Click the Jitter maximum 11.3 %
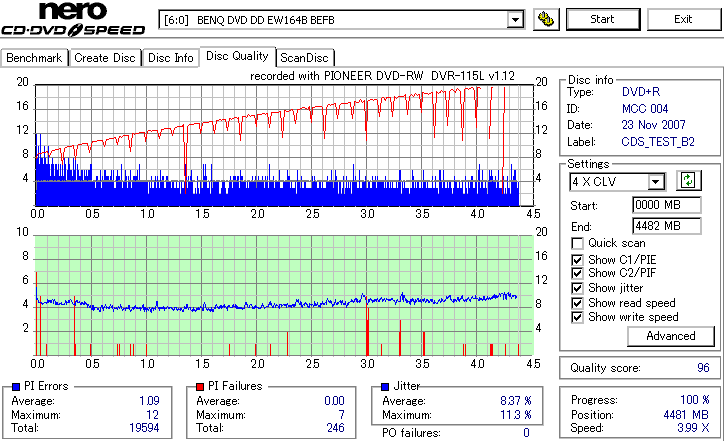This screenshot has width=724, height=441. click(516, 415)
